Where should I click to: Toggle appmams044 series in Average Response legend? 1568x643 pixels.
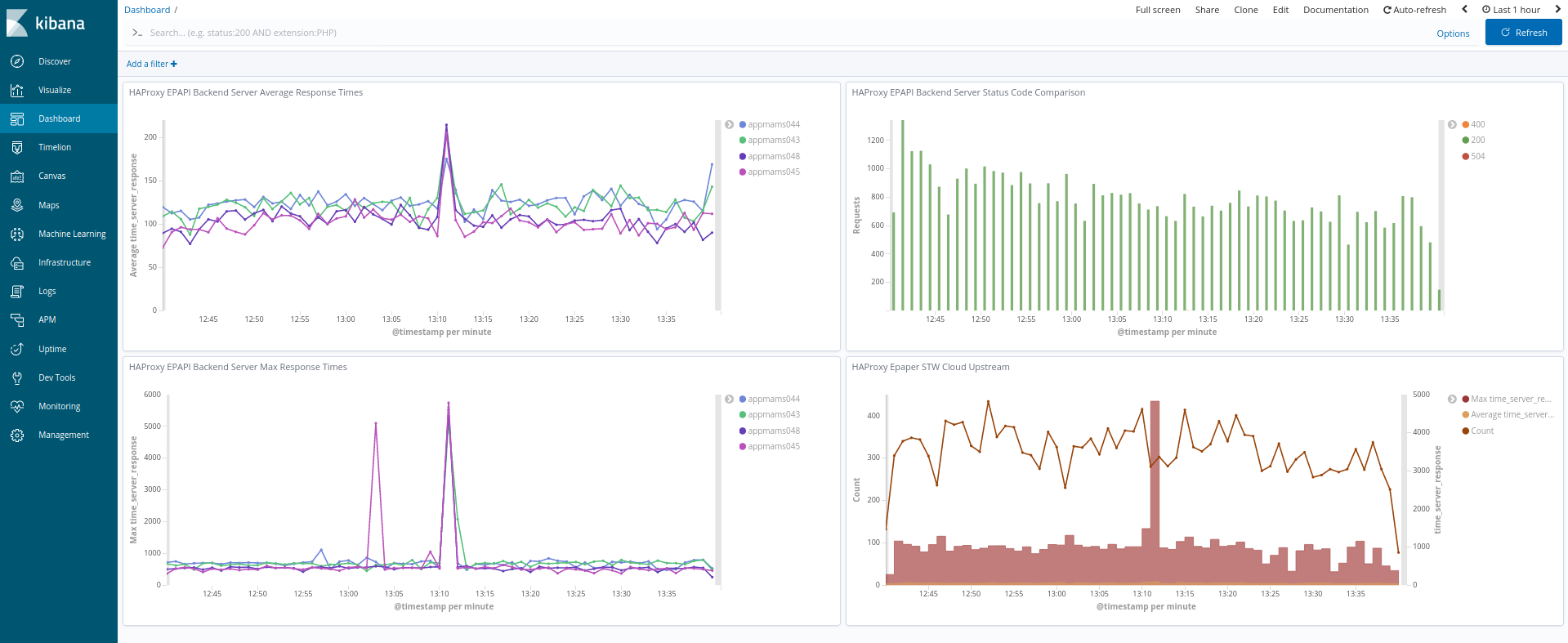[773, 124]
